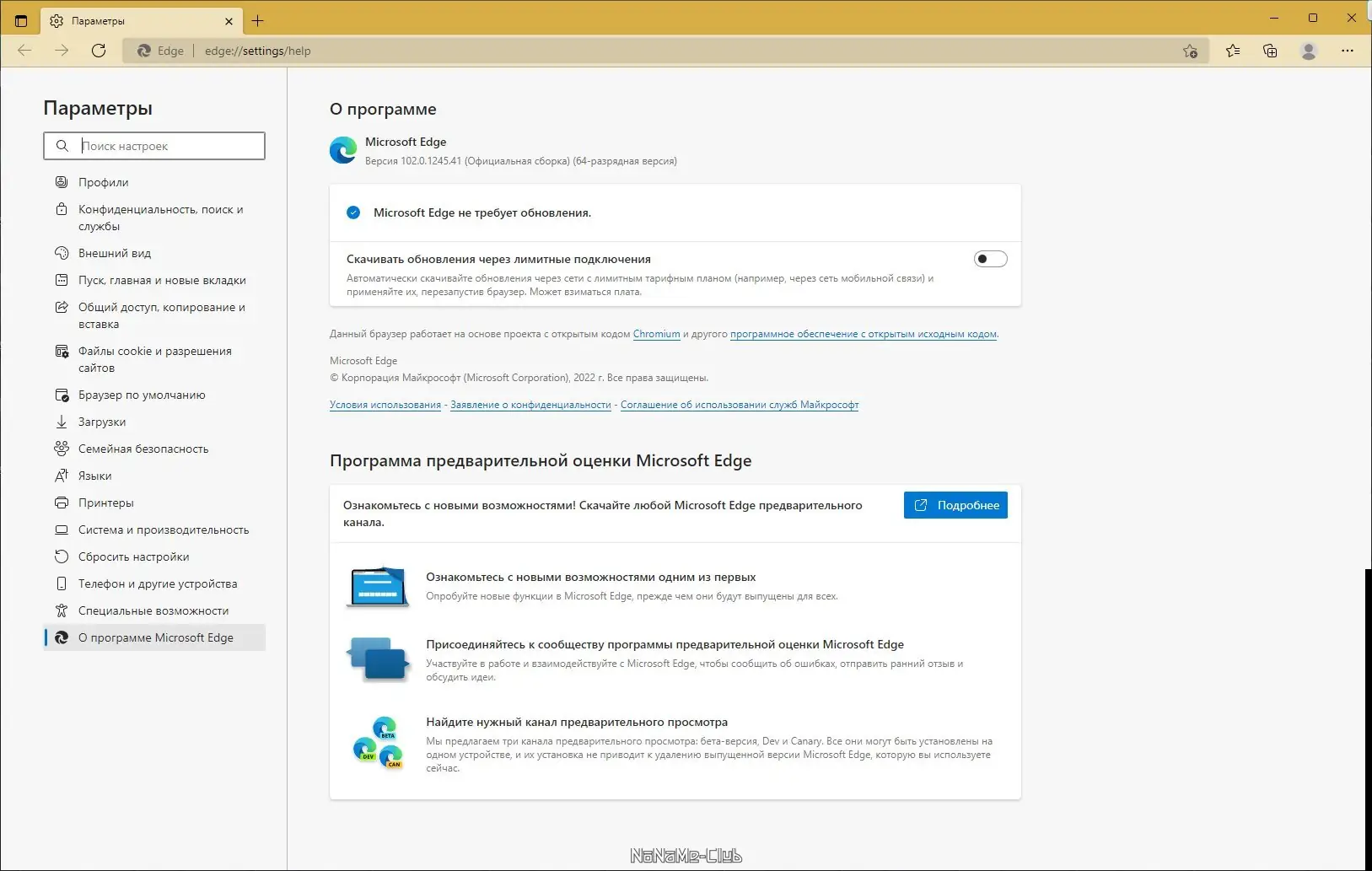
Task: Open a new tab with plus button
Action: click(258, 20)
